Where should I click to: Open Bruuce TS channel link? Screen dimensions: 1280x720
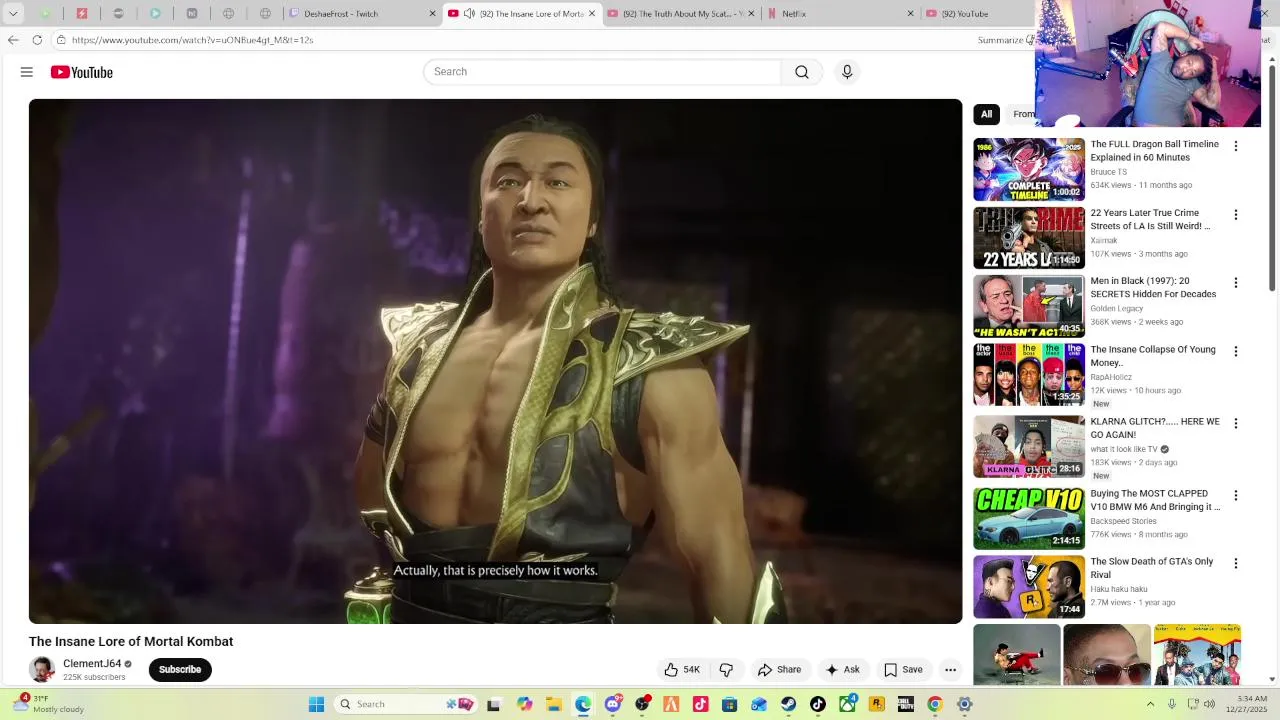(1108, 172)
